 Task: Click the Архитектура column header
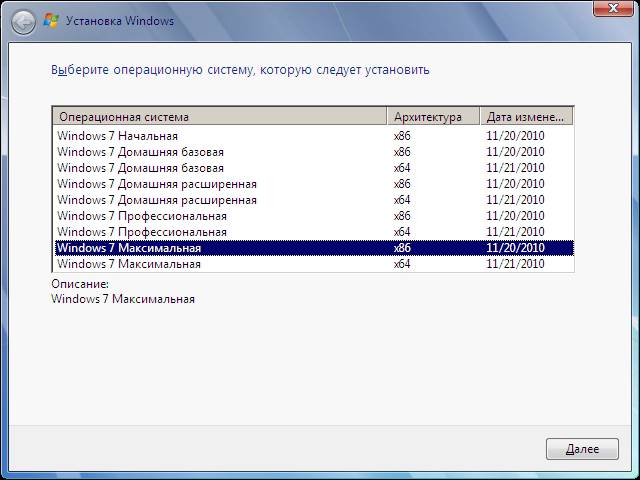click(434, 116)
